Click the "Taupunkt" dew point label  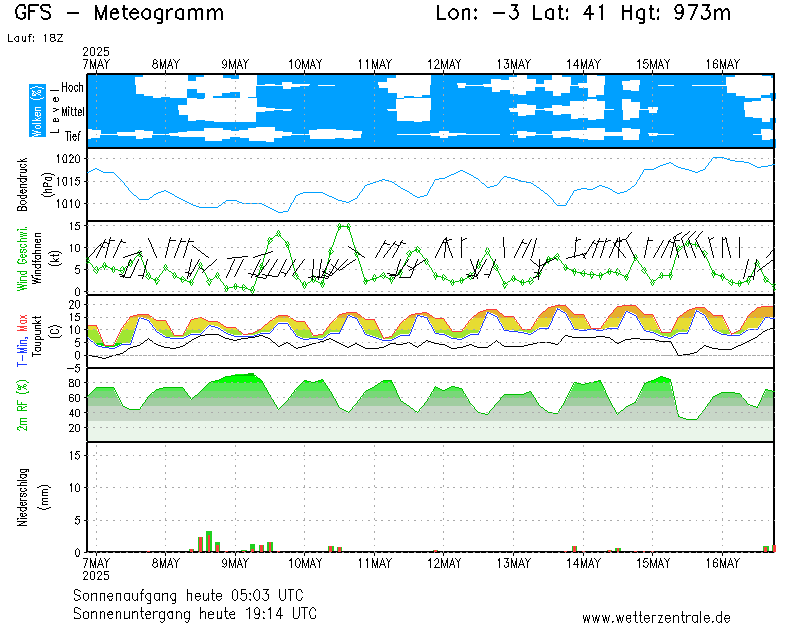click(37, 336)
